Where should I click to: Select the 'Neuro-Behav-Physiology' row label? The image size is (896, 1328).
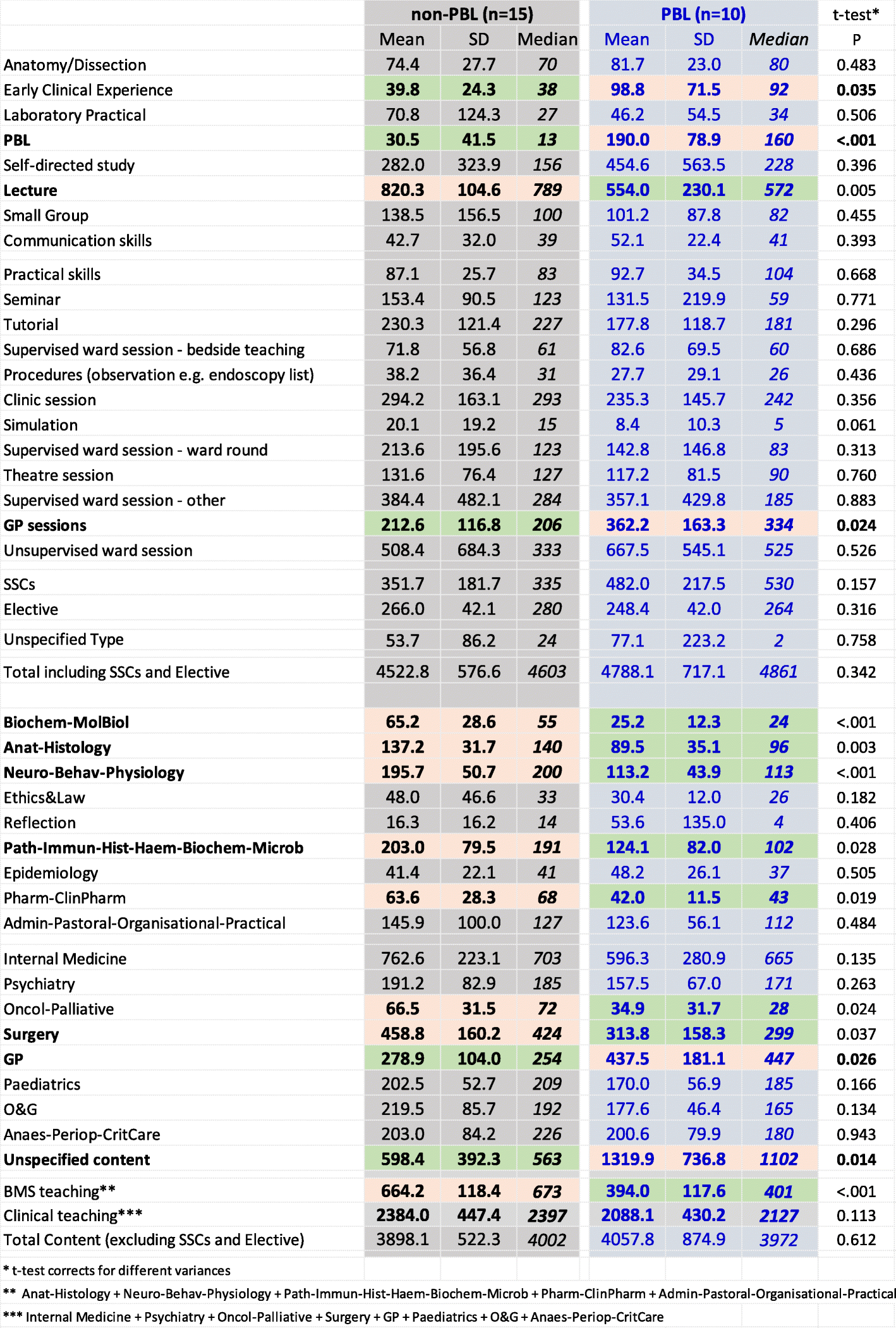tap(94, 773)
